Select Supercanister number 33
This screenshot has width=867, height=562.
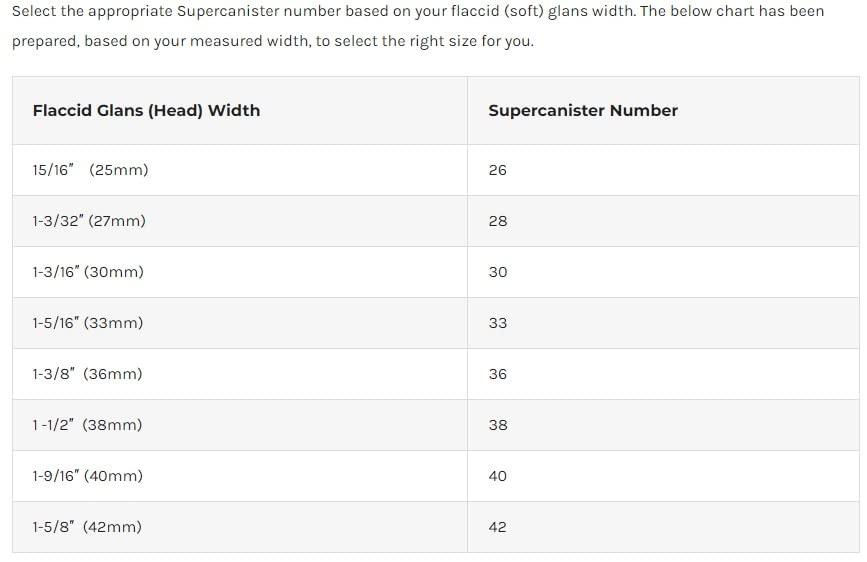pos(498,323)
